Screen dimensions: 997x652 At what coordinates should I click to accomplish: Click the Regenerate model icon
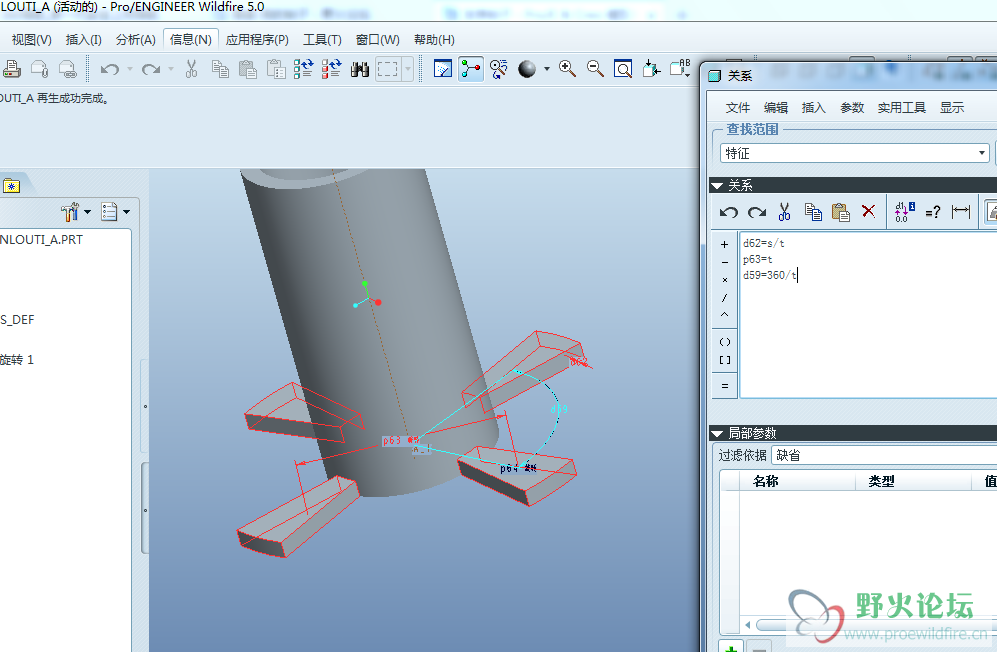tap(303, 69)
